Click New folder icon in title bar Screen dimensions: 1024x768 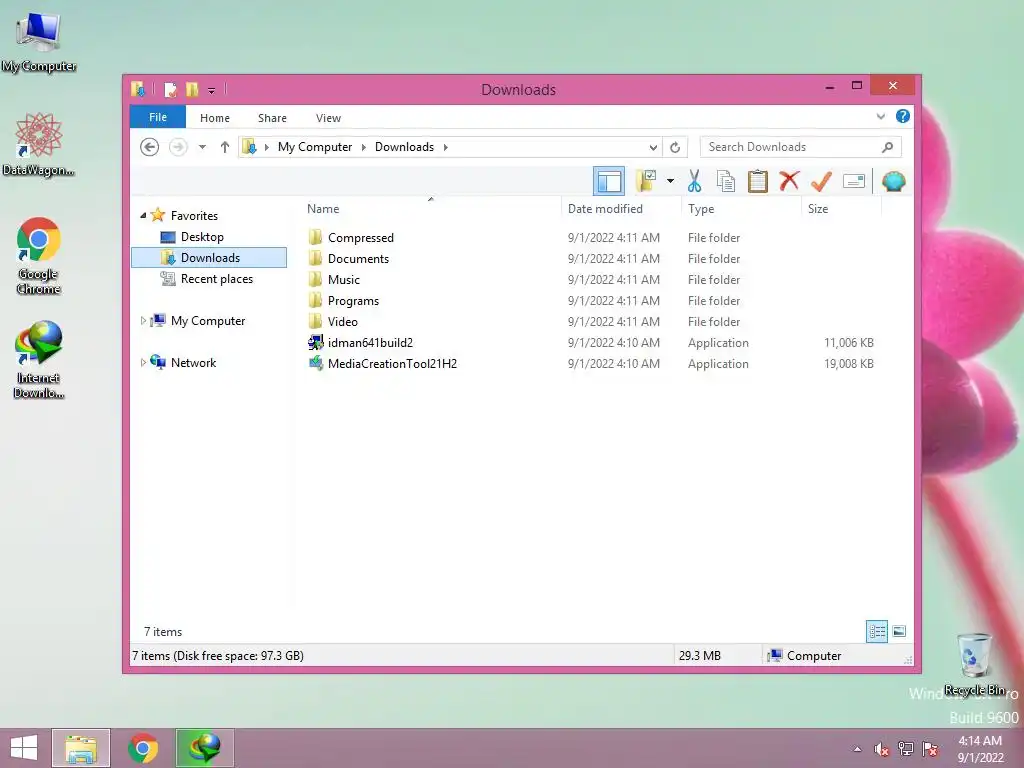(x=192, y=89)
